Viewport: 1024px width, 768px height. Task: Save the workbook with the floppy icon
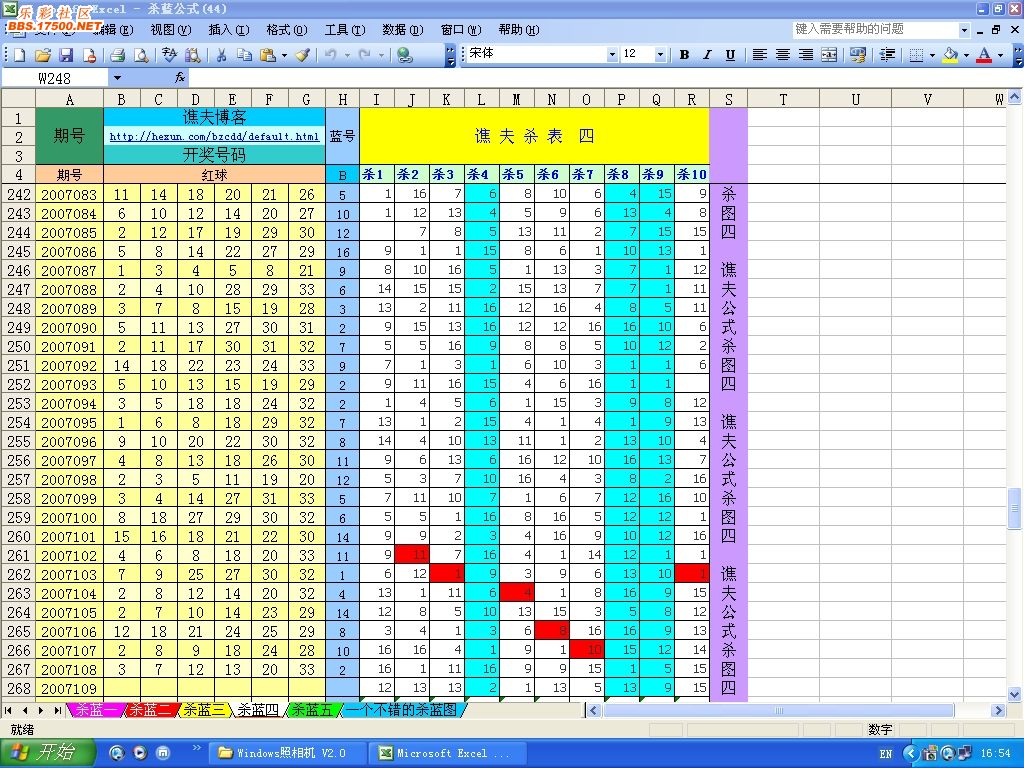(66, 56)
